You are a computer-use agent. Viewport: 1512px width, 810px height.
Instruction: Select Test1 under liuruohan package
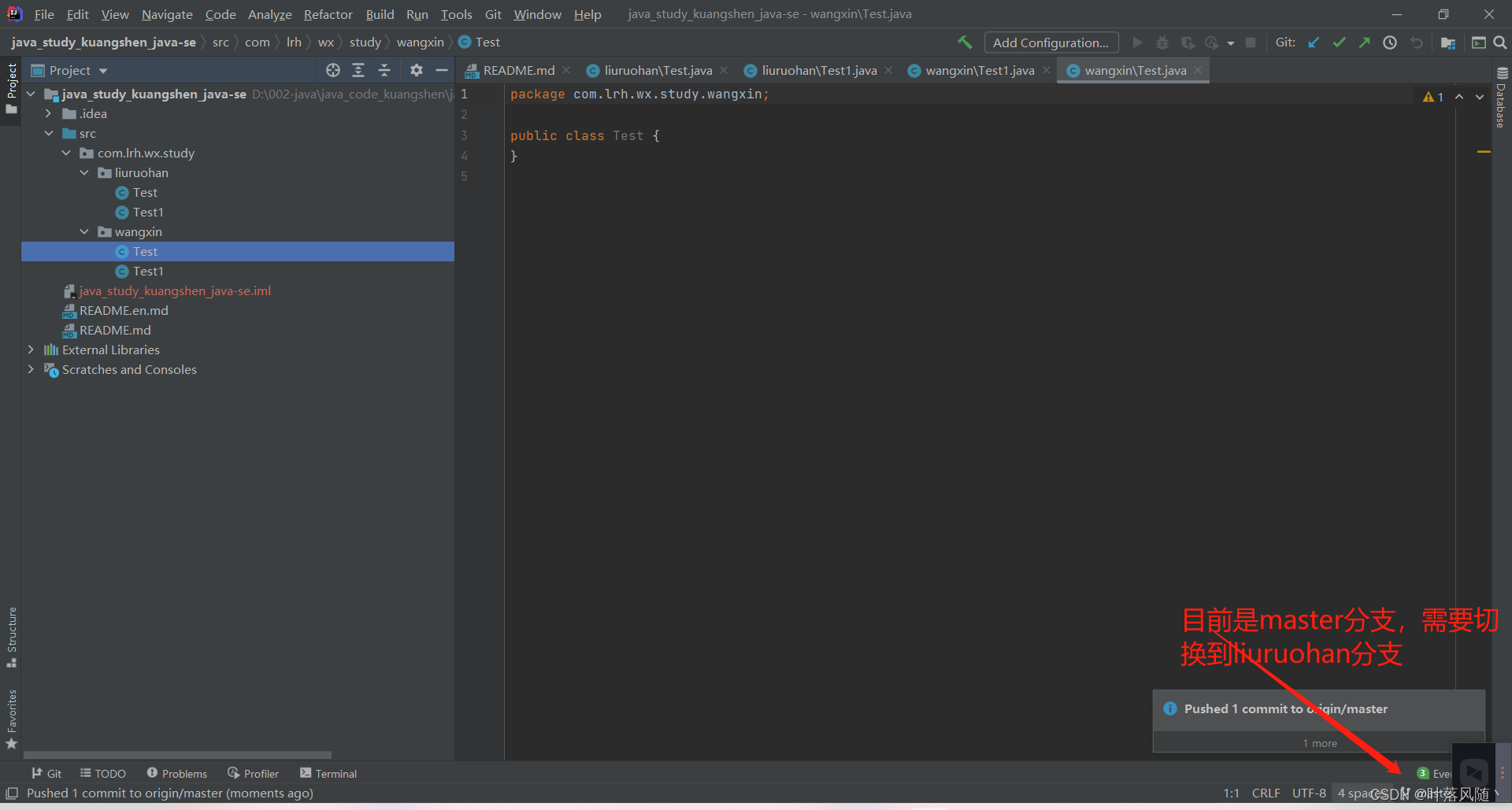148,212
